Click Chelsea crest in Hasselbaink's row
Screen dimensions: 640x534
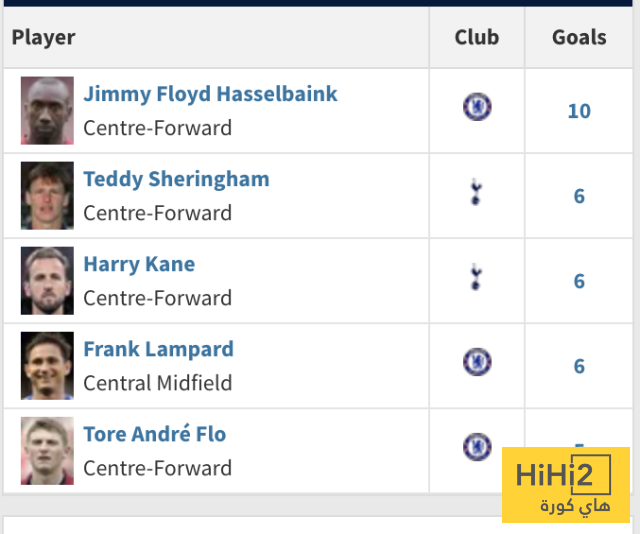pyautogui.click(x=477, y=106)
